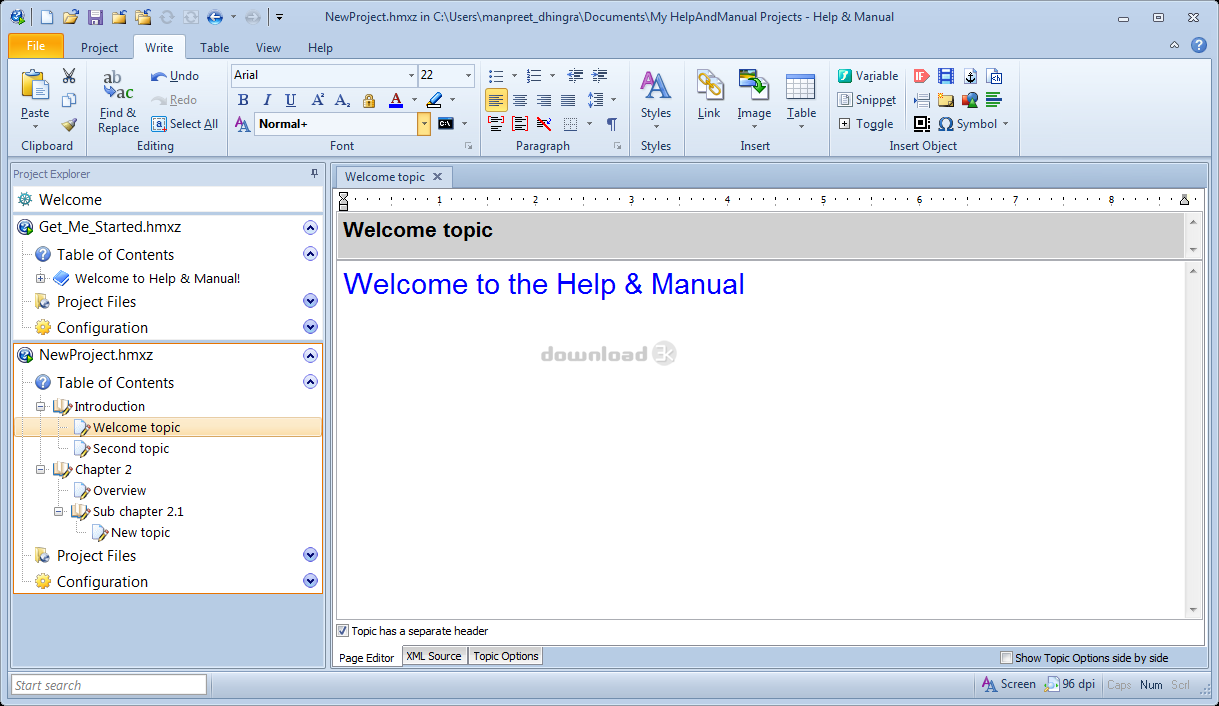This screenshot has width=1219, height=706.
Task: Click the open folder icon in quick access toolbar
Action: tap(71, 17)
